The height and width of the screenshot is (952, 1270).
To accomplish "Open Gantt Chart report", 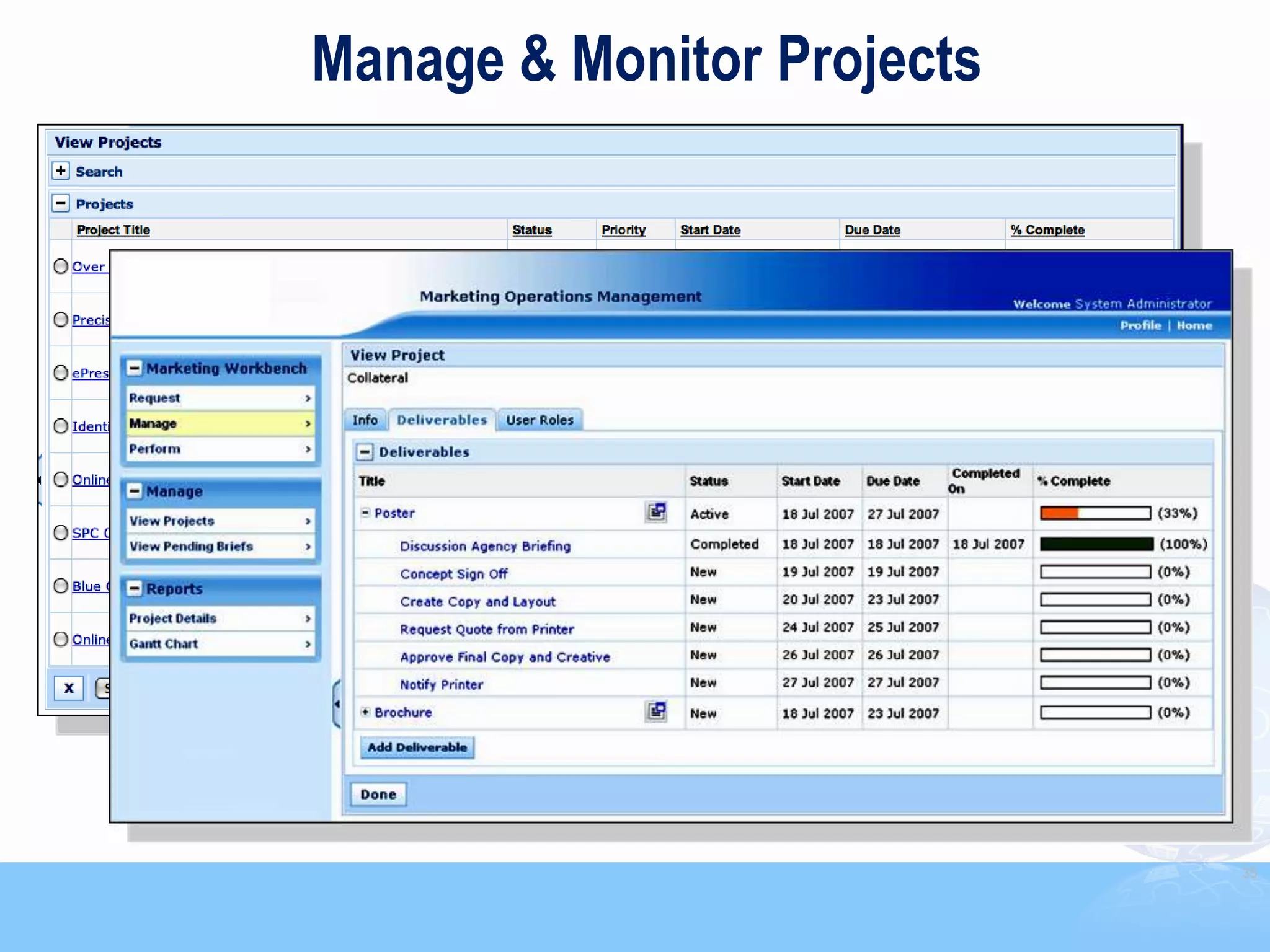I will (220, 644).
